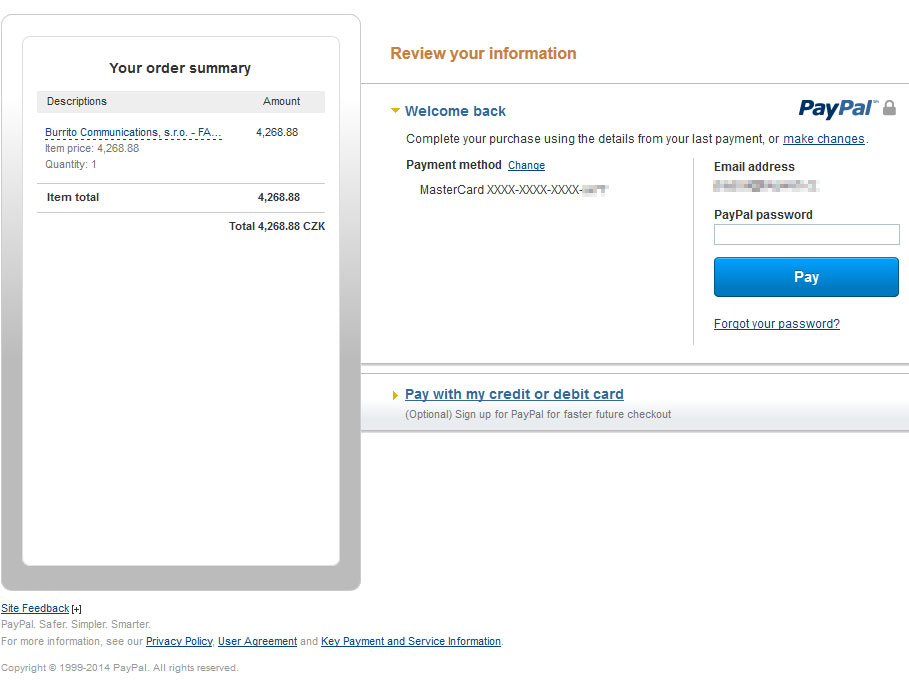The image size is (909, 683).
Task: Click the make changes link
Action: click(823, 139)
